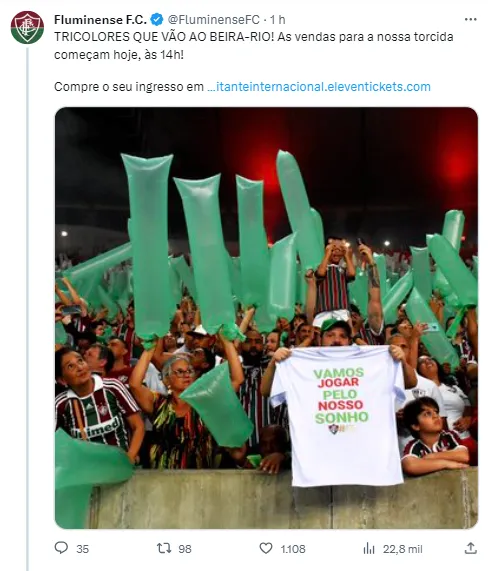Click the 22,8 mil views count
Viewport: 488px width, 571px height.
click(403, 549)
